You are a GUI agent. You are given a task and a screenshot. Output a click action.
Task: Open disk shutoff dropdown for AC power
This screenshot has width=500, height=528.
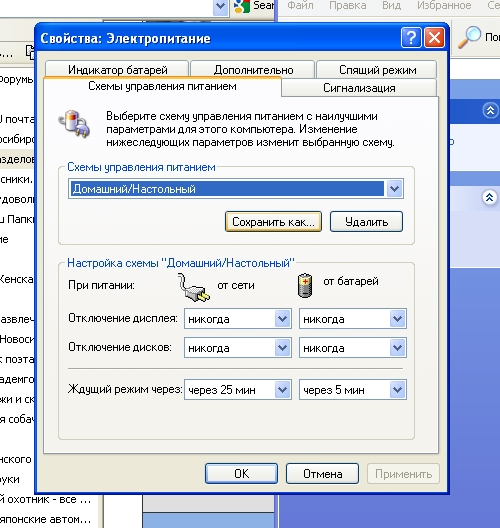pos(282,348)
